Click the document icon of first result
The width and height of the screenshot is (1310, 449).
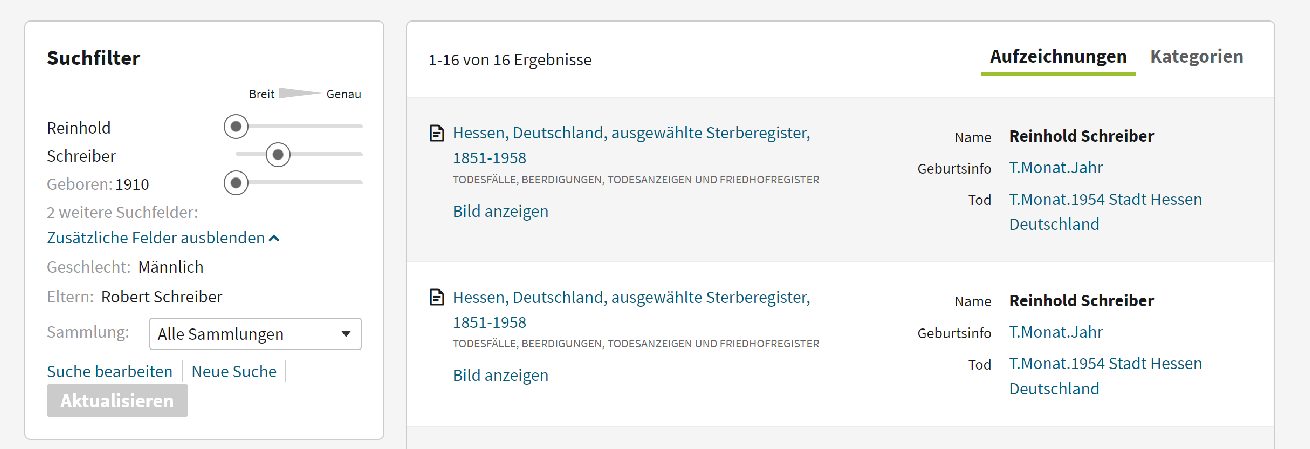pos(436,133)
